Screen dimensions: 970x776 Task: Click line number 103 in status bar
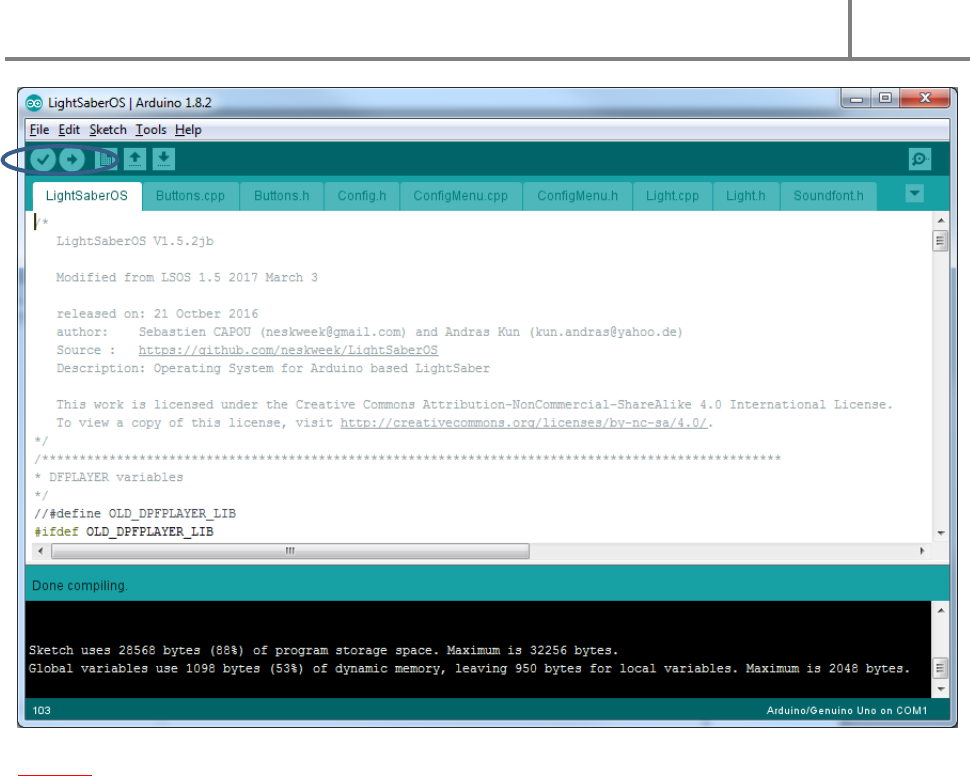(41, 710)
